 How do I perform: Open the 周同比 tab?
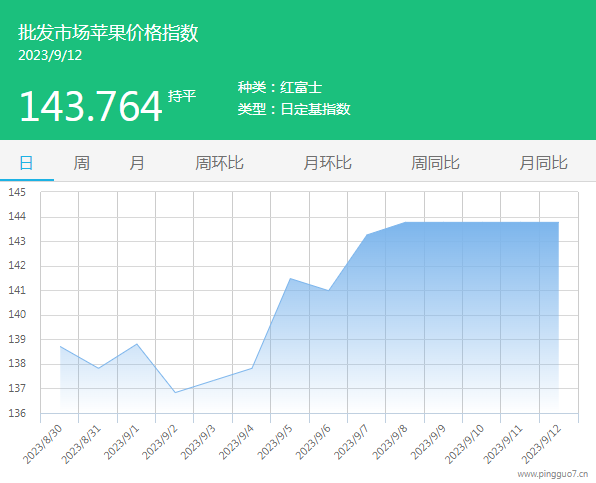point(435,163)
